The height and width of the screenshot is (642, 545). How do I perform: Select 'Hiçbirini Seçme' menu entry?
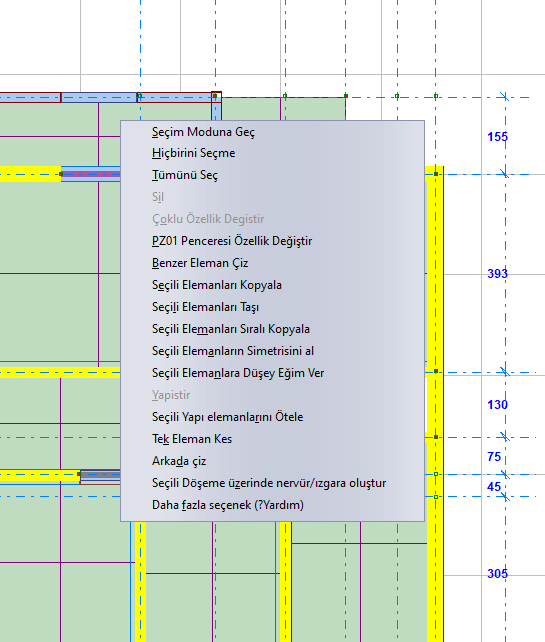click(272, 153)
